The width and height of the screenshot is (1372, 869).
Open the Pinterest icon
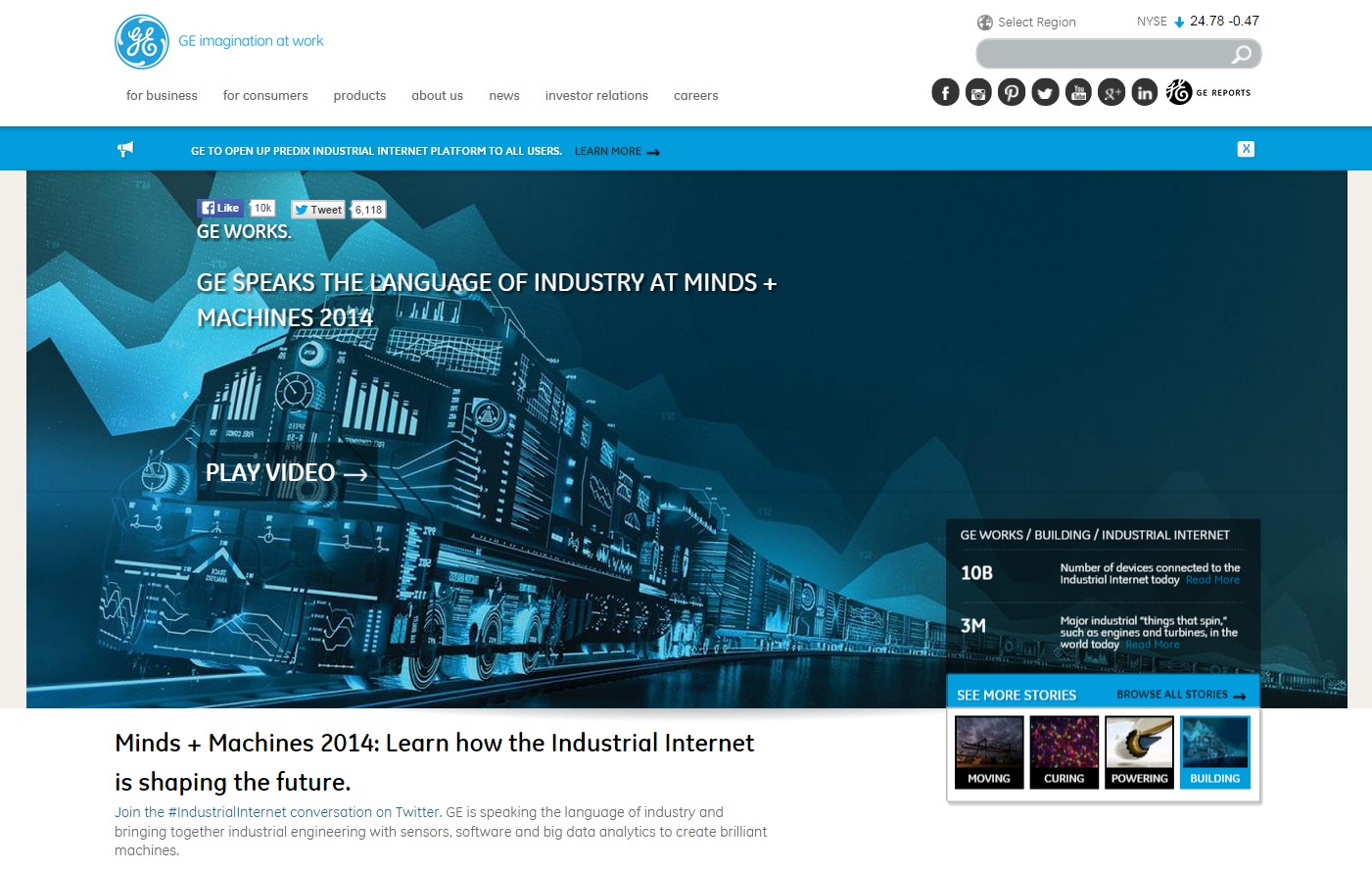tap(1012, 91)
